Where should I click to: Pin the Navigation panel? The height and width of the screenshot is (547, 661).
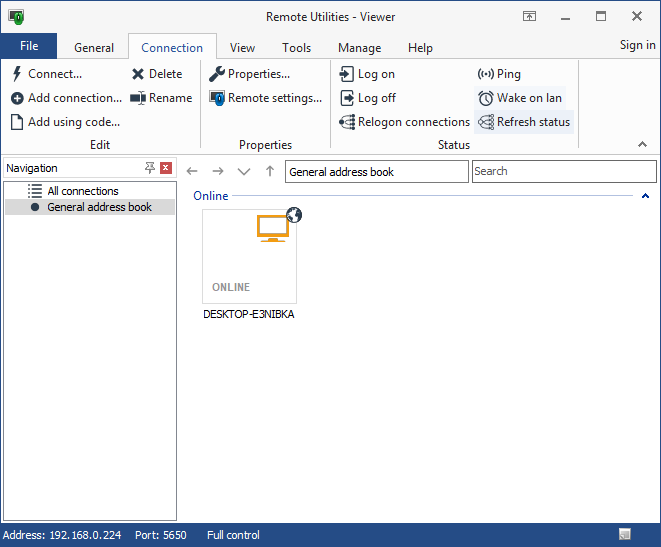point(150,168)
